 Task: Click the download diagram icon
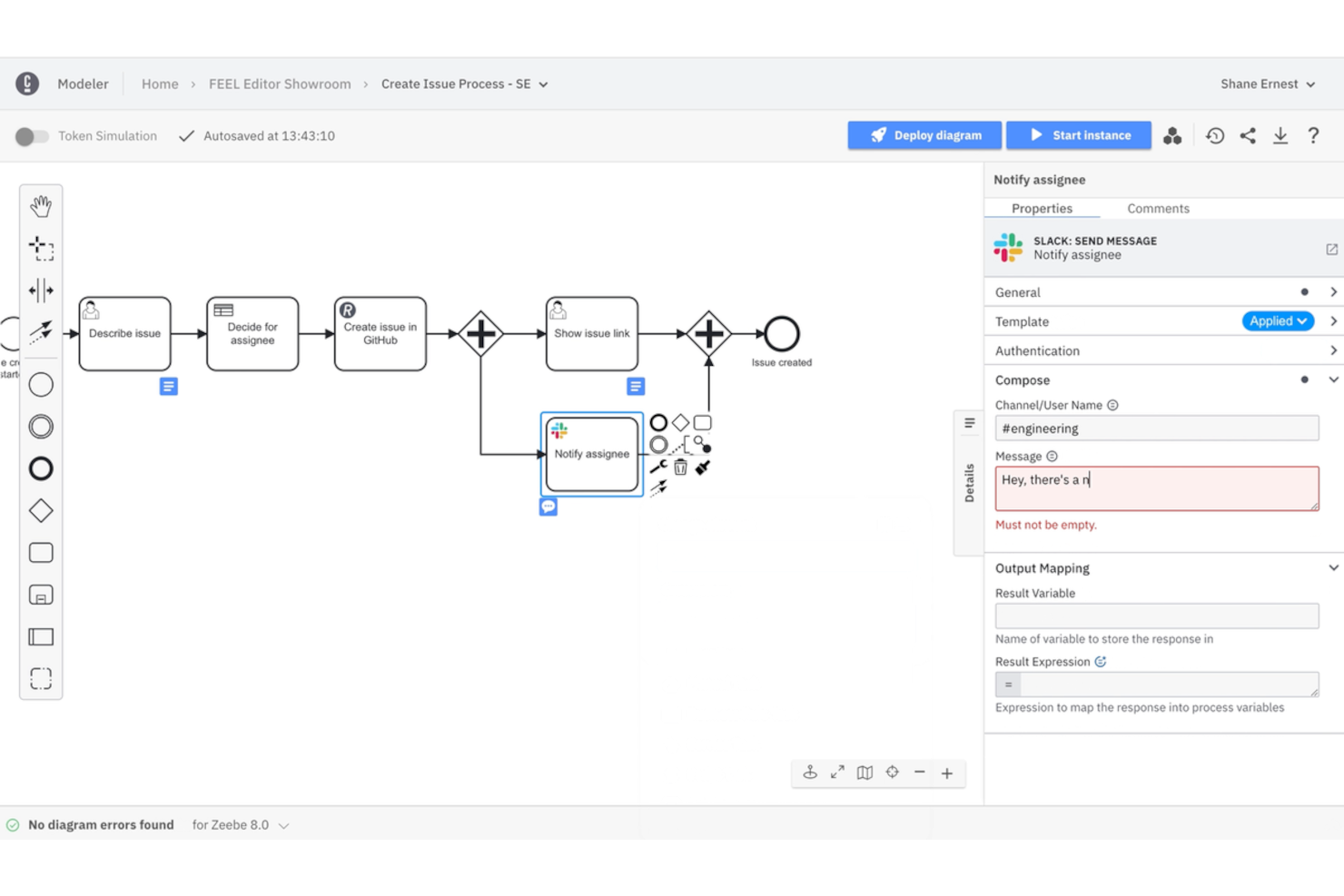1280,136
